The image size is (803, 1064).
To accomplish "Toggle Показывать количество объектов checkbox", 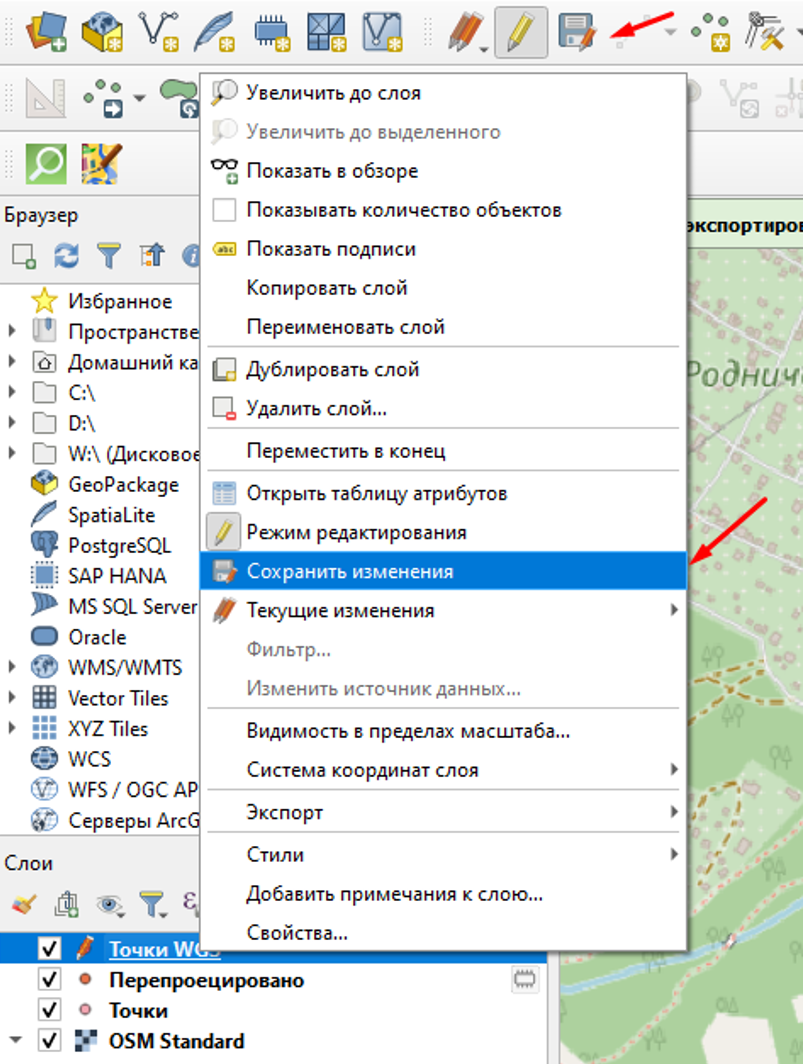I will tap(225, 210).
